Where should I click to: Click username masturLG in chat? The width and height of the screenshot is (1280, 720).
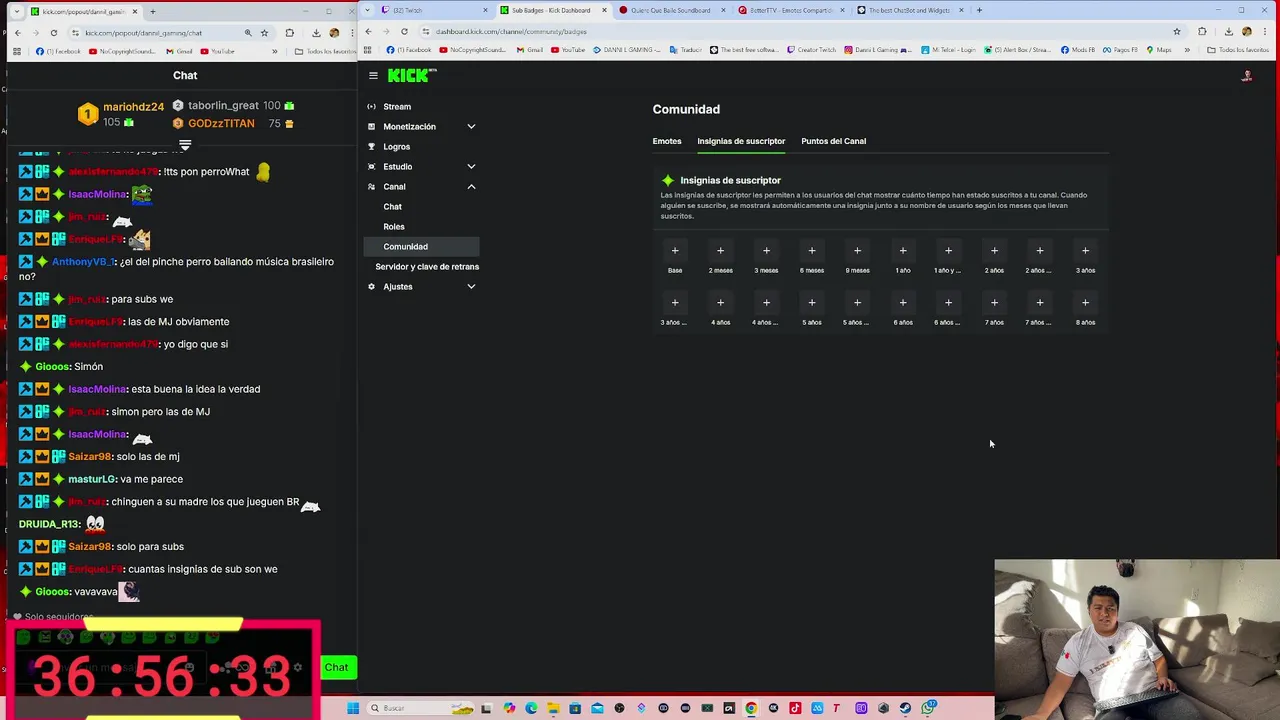coord(92,479)
